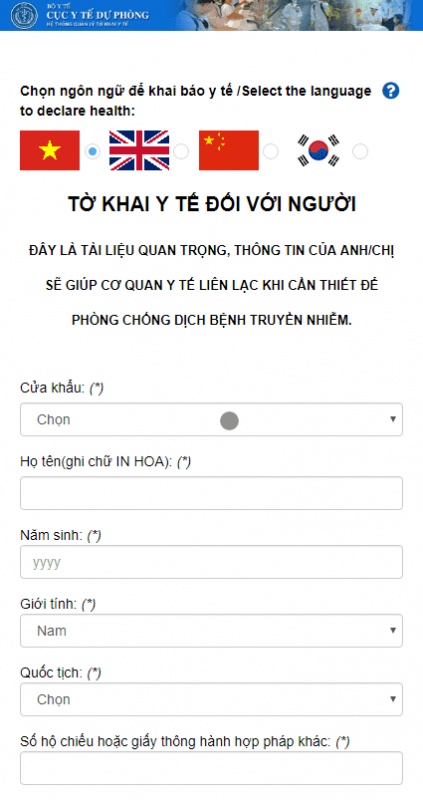
Task: Click the South Korea flag icon
Action: pyautogui.click(x=318, y=151)
